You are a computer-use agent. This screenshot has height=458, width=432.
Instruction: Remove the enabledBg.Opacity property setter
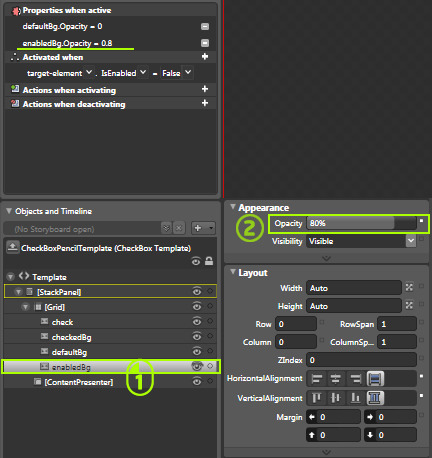point(205,43)
